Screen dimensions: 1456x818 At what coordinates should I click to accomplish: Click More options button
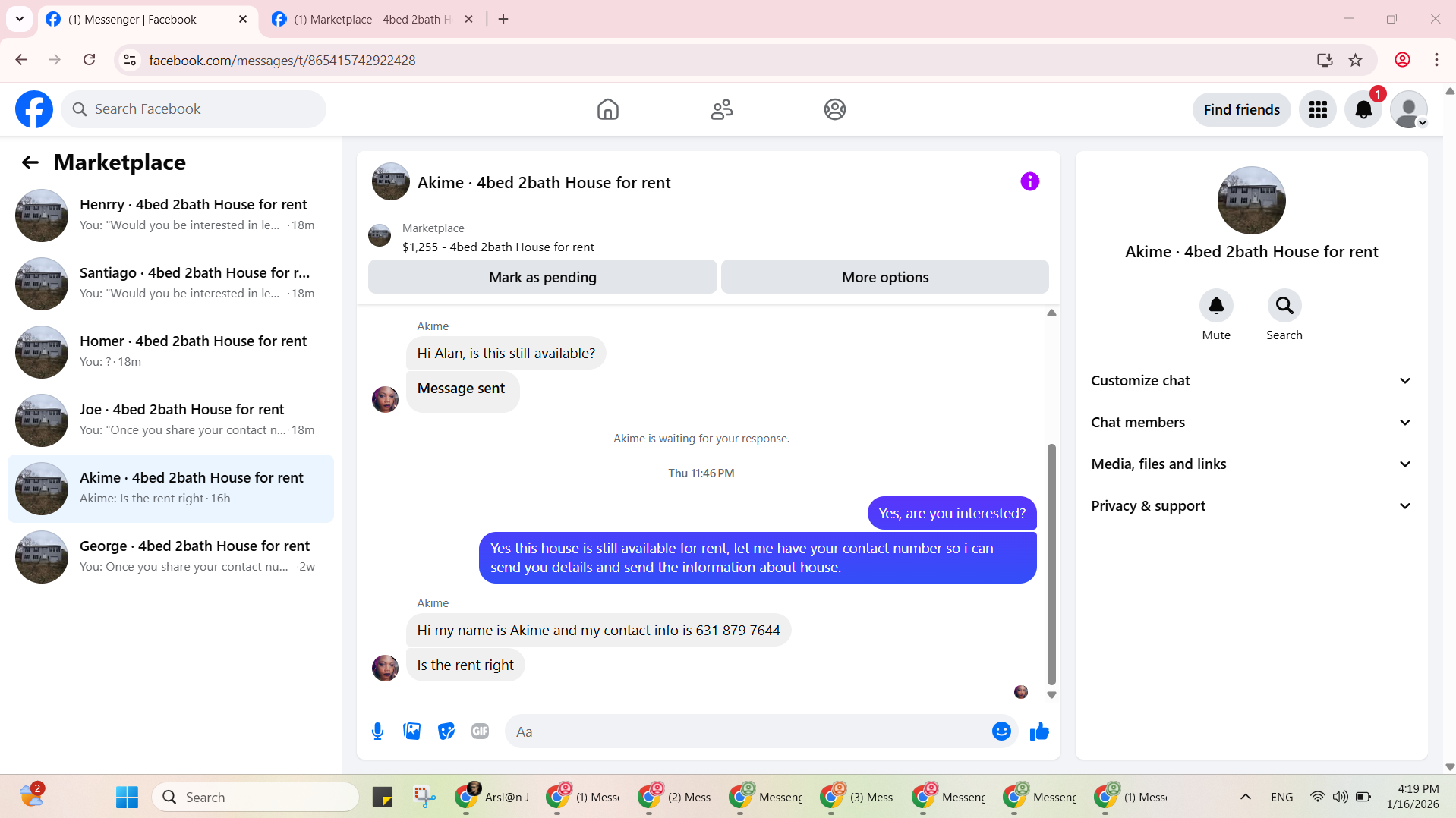(x=885, y=277)
